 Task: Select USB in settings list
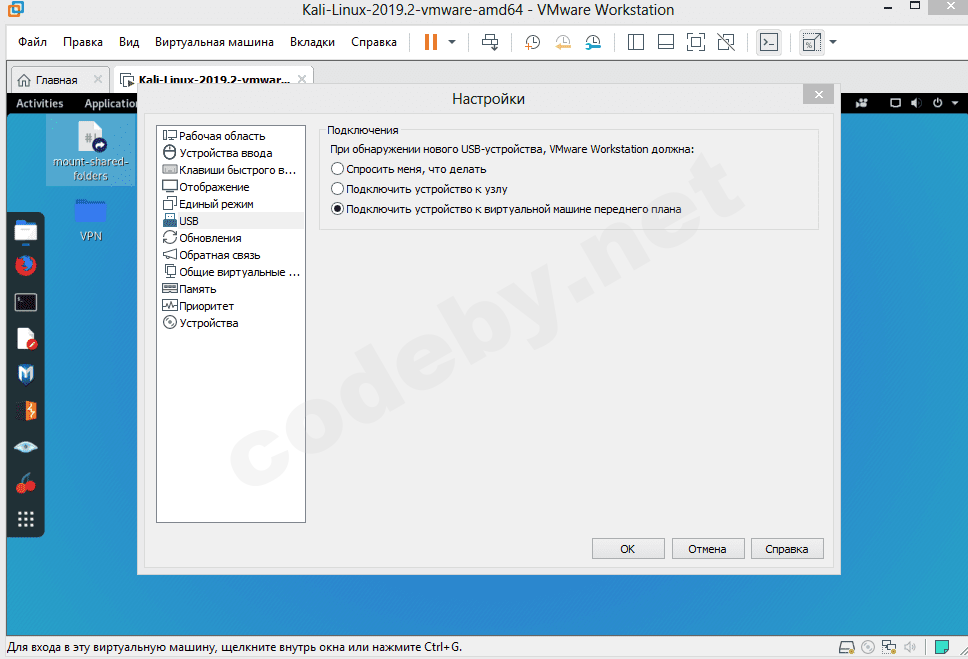click(x=231, y=220)
